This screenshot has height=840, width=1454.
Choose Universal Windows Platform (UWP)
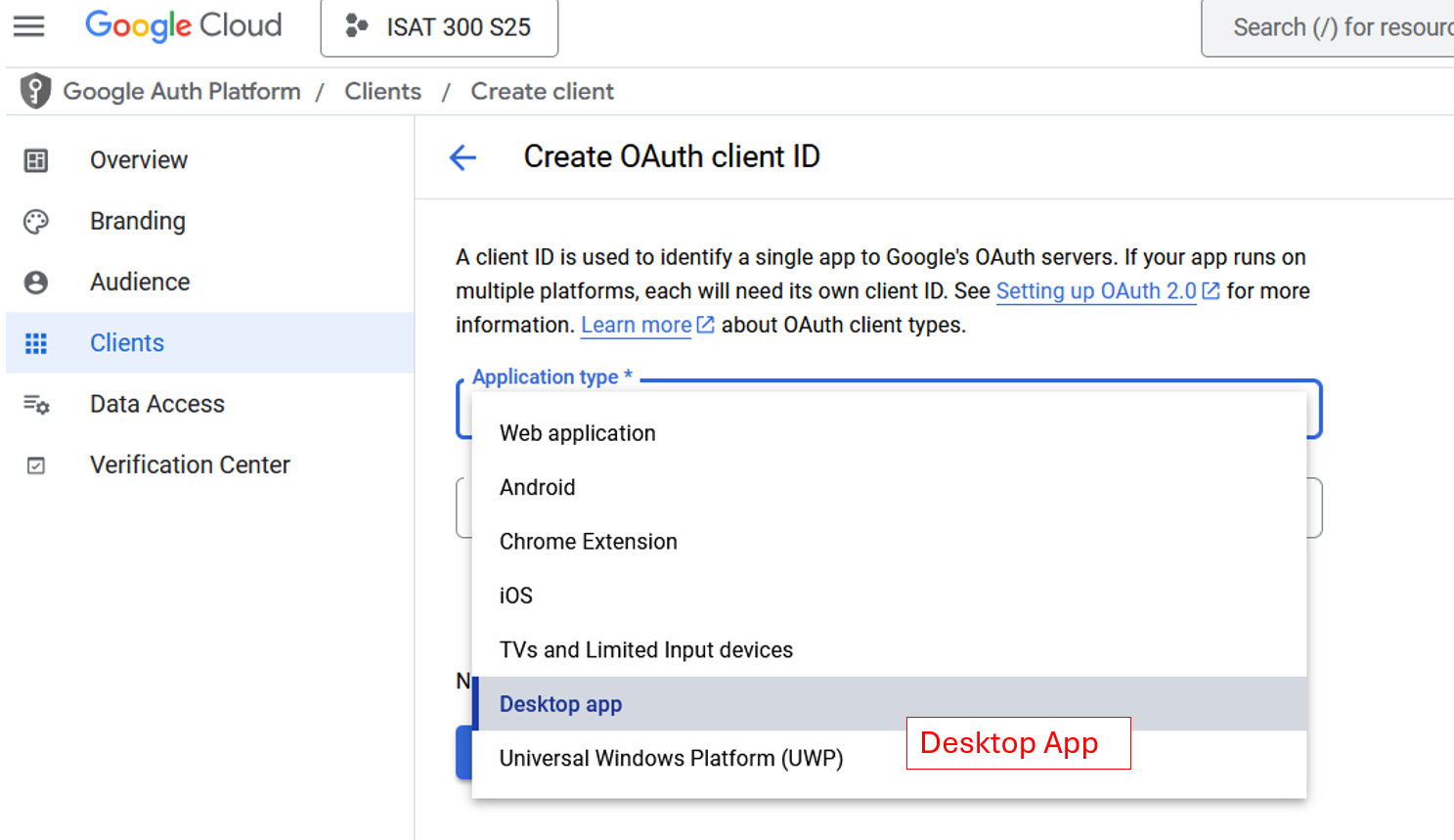[x=889, y=758]
